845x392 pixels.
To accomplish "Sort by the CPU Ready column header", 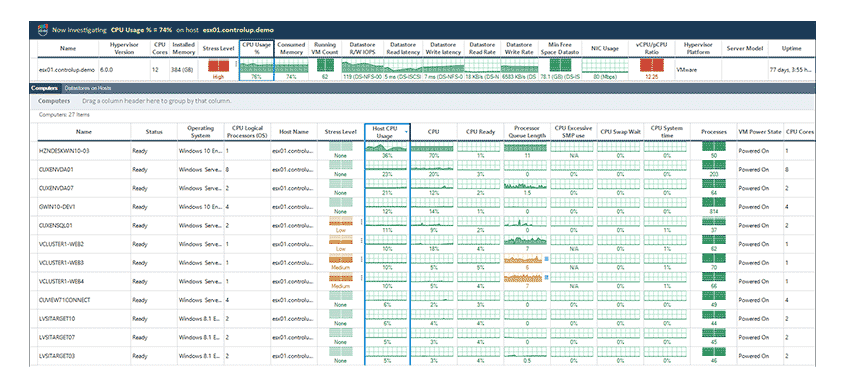I will click(x=480, y=132).
